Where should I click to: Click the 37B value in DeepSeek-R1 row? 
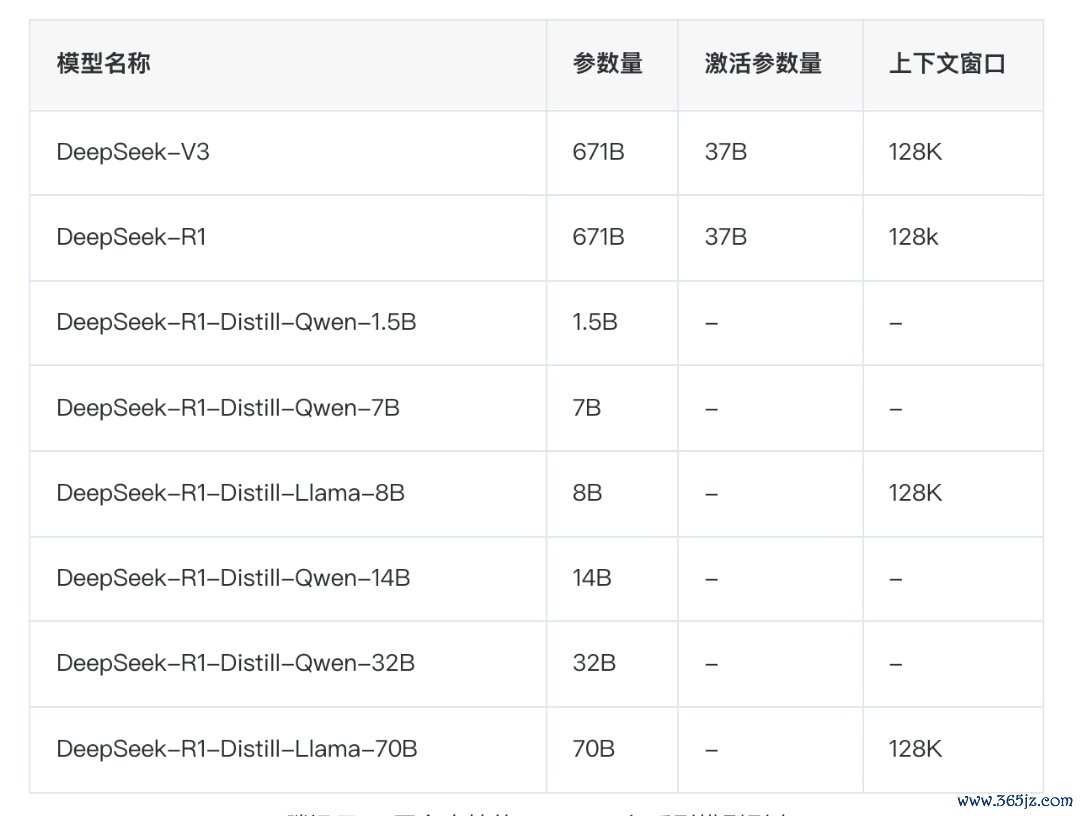[725, 237]
